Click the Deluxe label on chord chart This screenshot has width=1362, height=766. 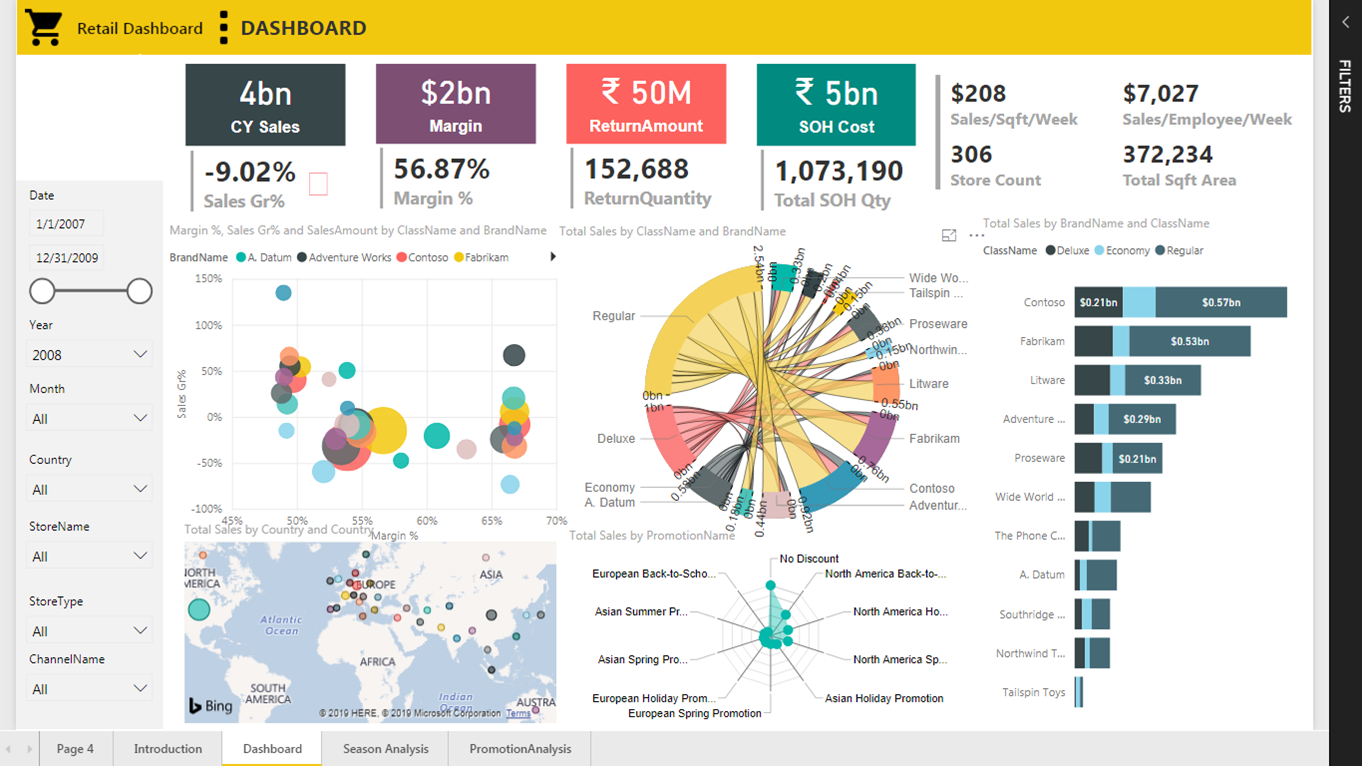coord(616,438)
